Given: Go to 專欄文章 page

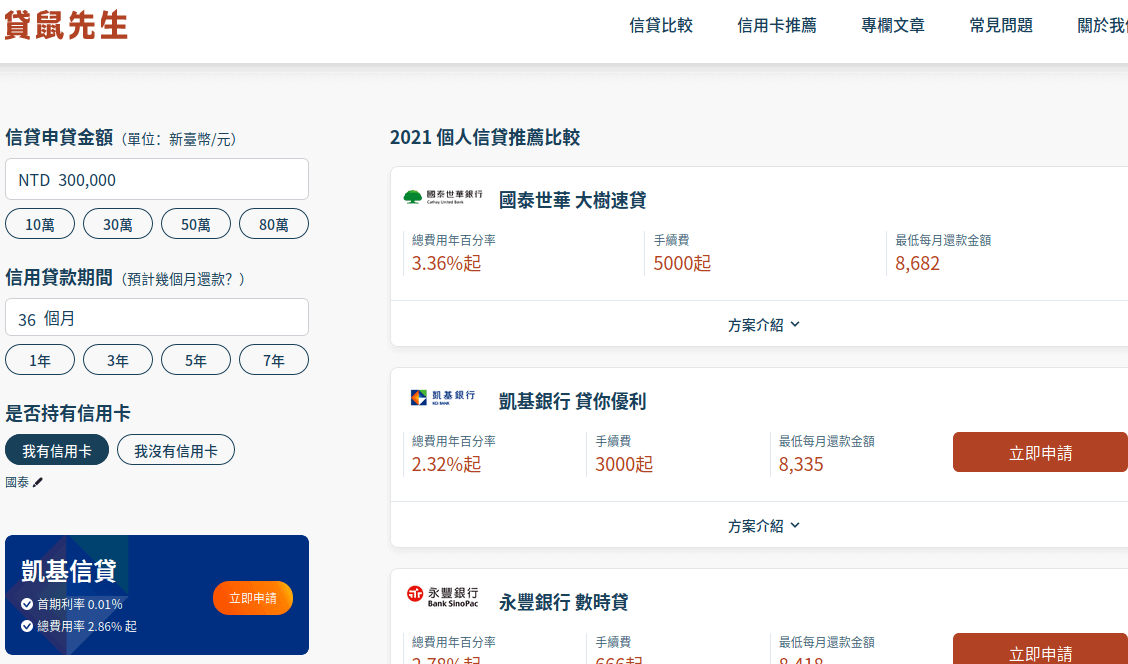Looking at the screenshot, I should pos(893,26).
